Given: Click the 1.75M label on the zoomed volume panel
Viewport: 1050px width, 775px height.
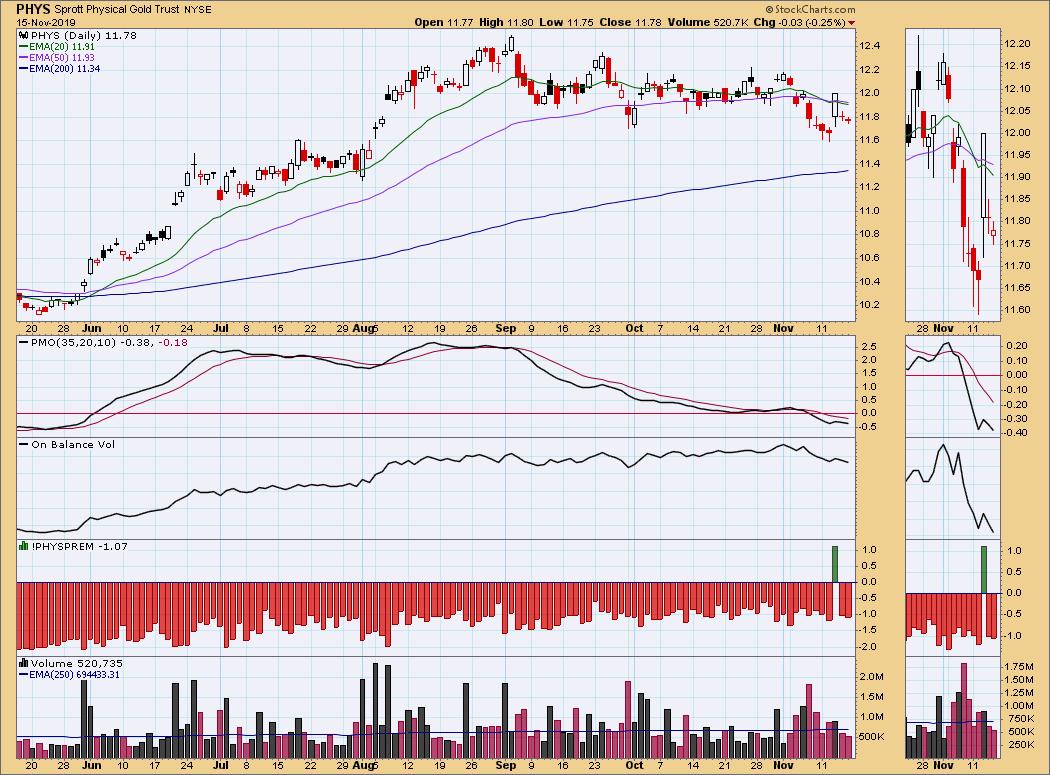Looking at the screenshot, I should tap(1019, 666).
